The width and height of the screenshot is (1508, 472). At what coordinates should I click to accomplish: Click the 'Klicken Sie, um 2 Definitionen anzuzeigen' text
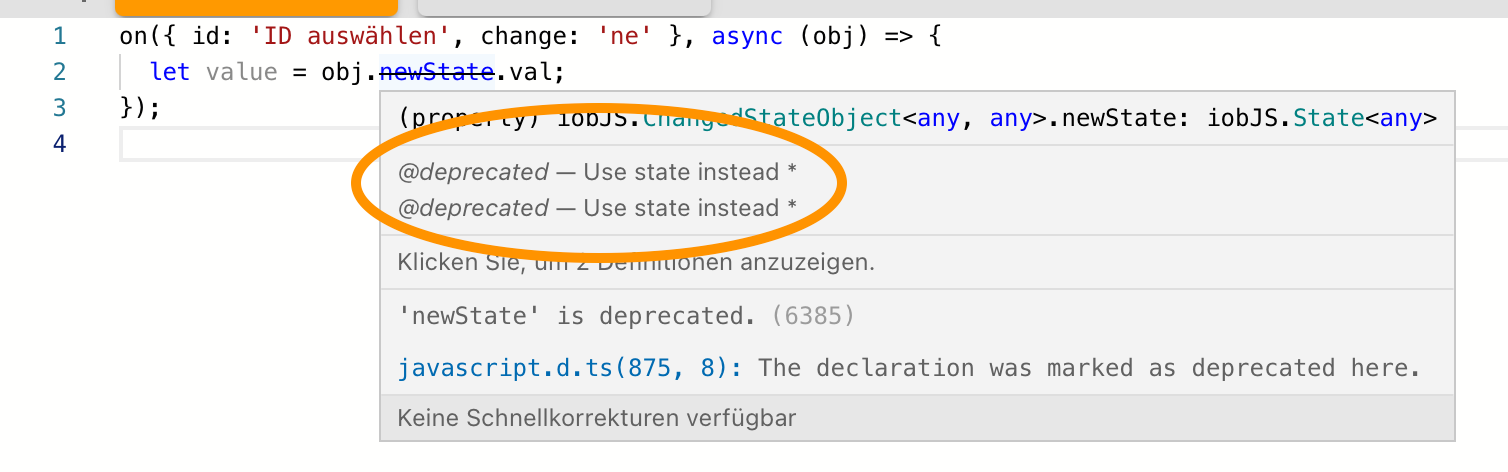(x=636, y=263)
